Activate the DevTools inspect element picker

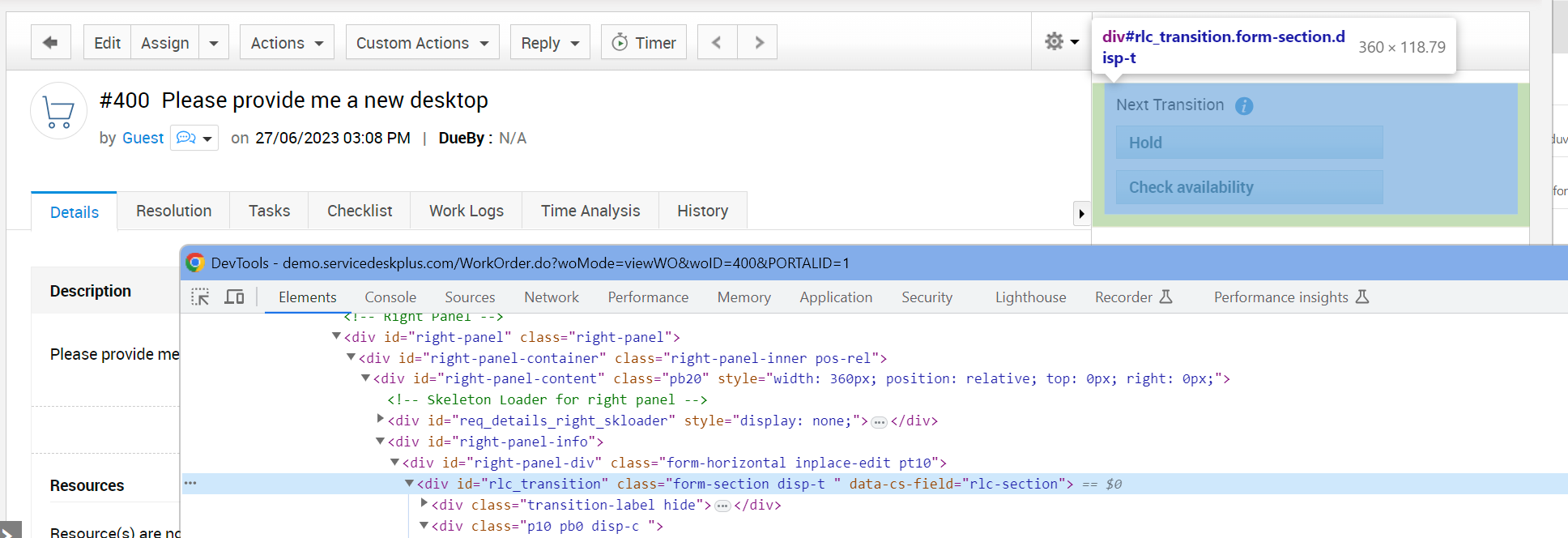tap(200, 297)
